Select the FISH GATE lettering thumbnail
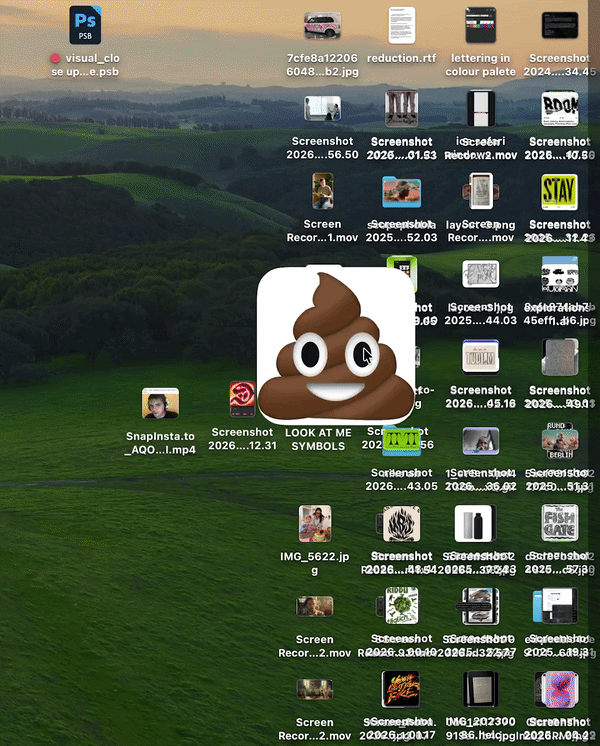 click(560, 523)
